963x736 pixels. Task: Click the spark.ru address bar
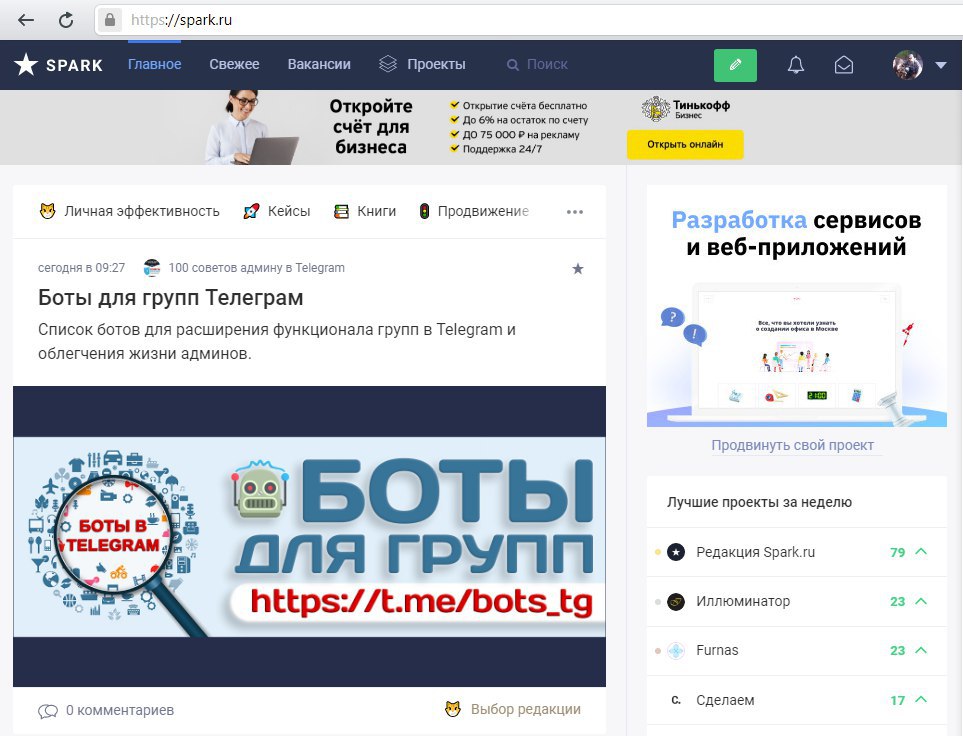(528, 20)
